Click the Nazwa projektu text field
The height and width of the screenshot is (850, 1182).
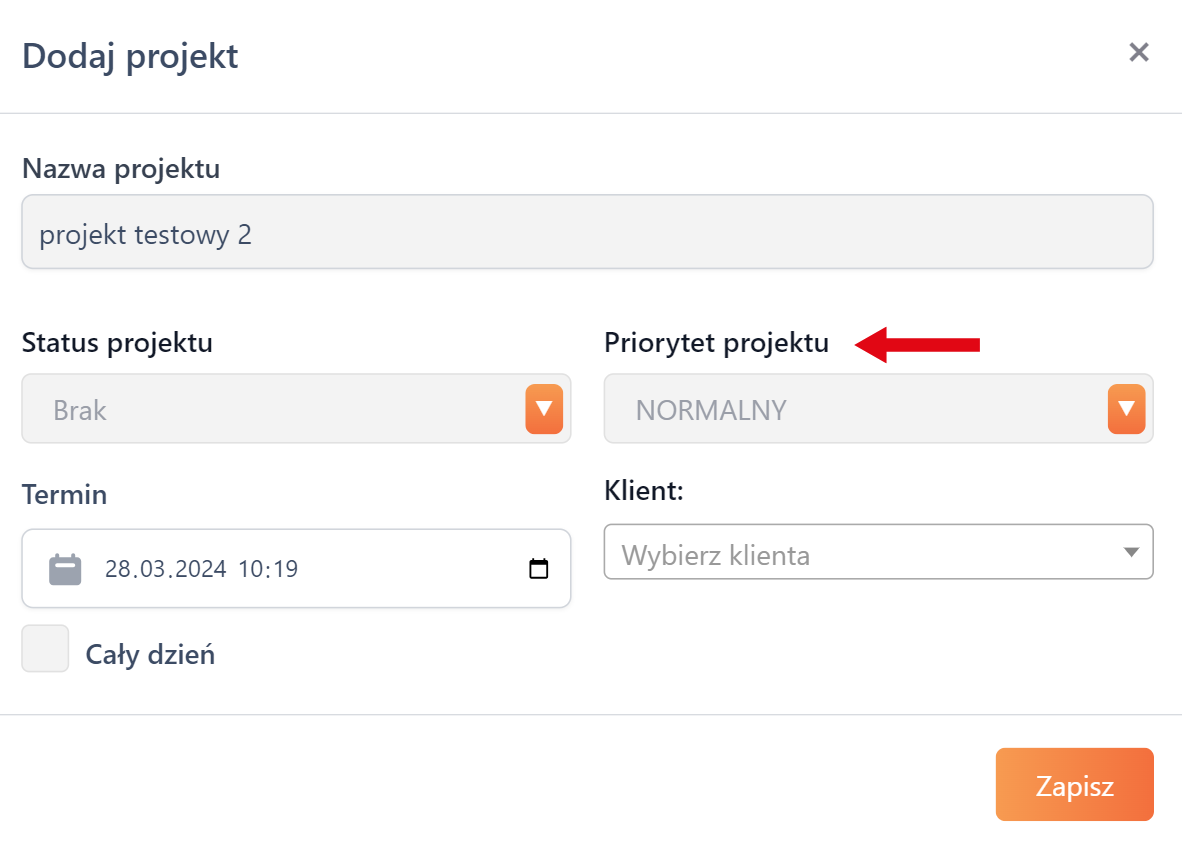pyautogui.click(x=587, y=232)
